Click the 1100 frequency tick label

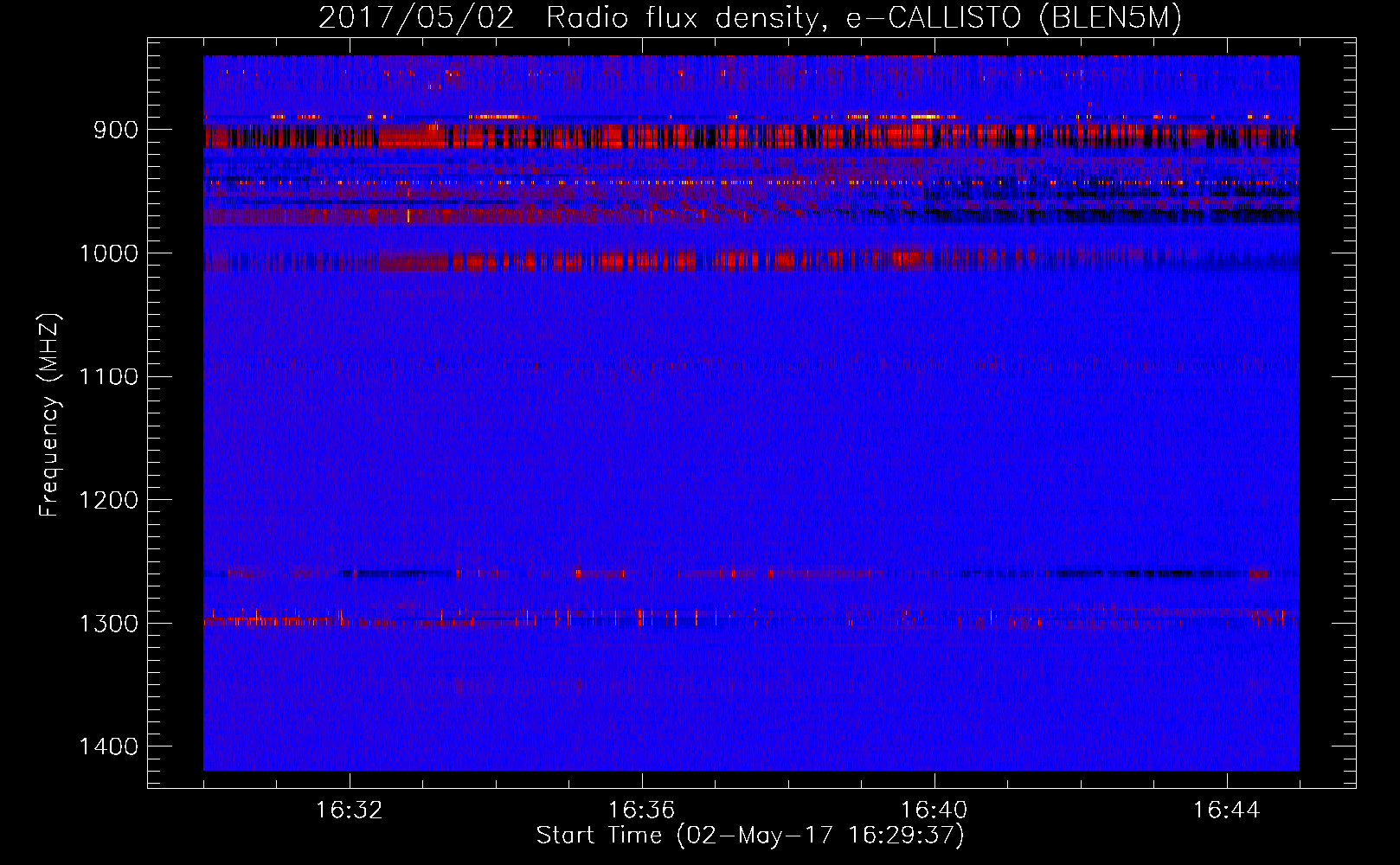pyautogui.click(x=109, y=377)
